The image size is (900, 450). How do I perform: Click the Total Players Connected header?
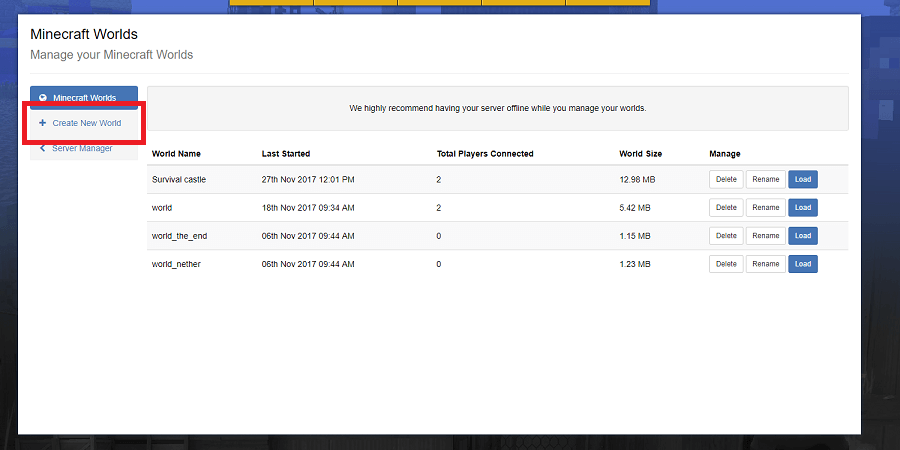coord(485,154)
